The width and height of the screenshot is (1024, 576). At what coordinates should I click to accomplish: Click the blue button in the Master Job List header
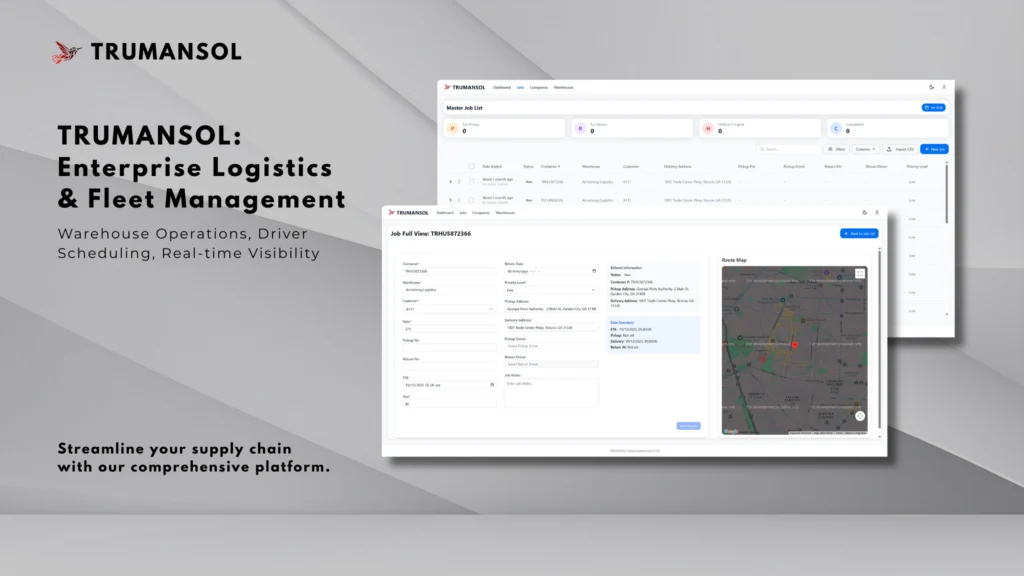tap(934, 108)
